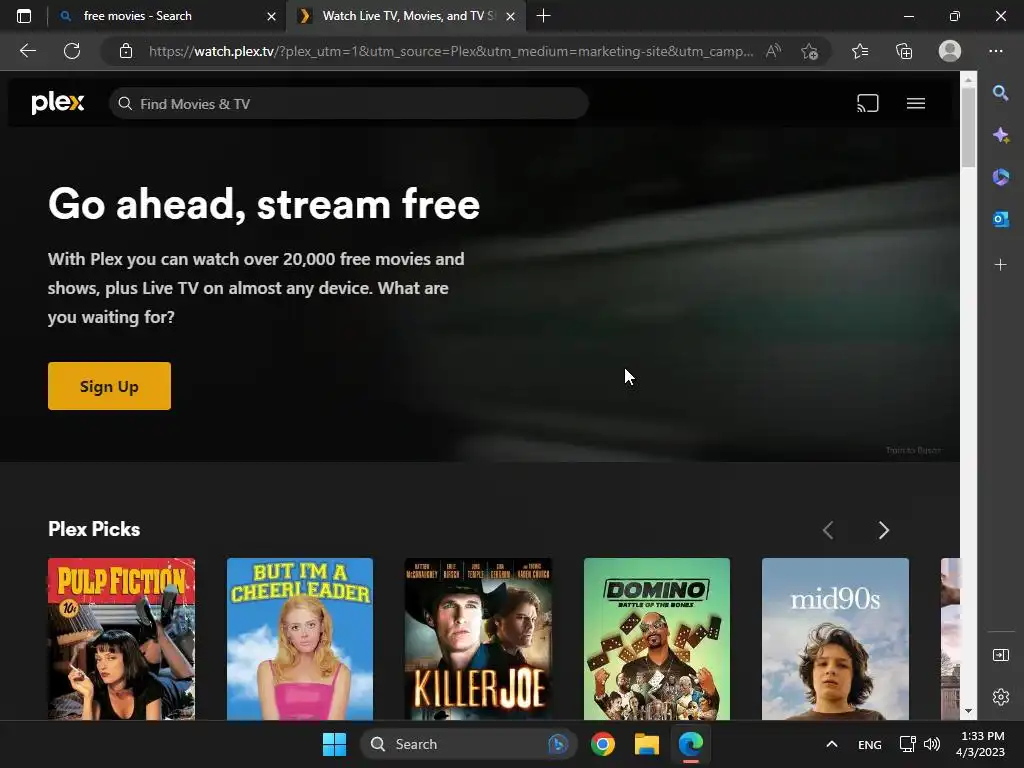This screenshot has width=1024, height=768.
Task: Toggle Read aloud in the address bar
Action: point(773,51)
